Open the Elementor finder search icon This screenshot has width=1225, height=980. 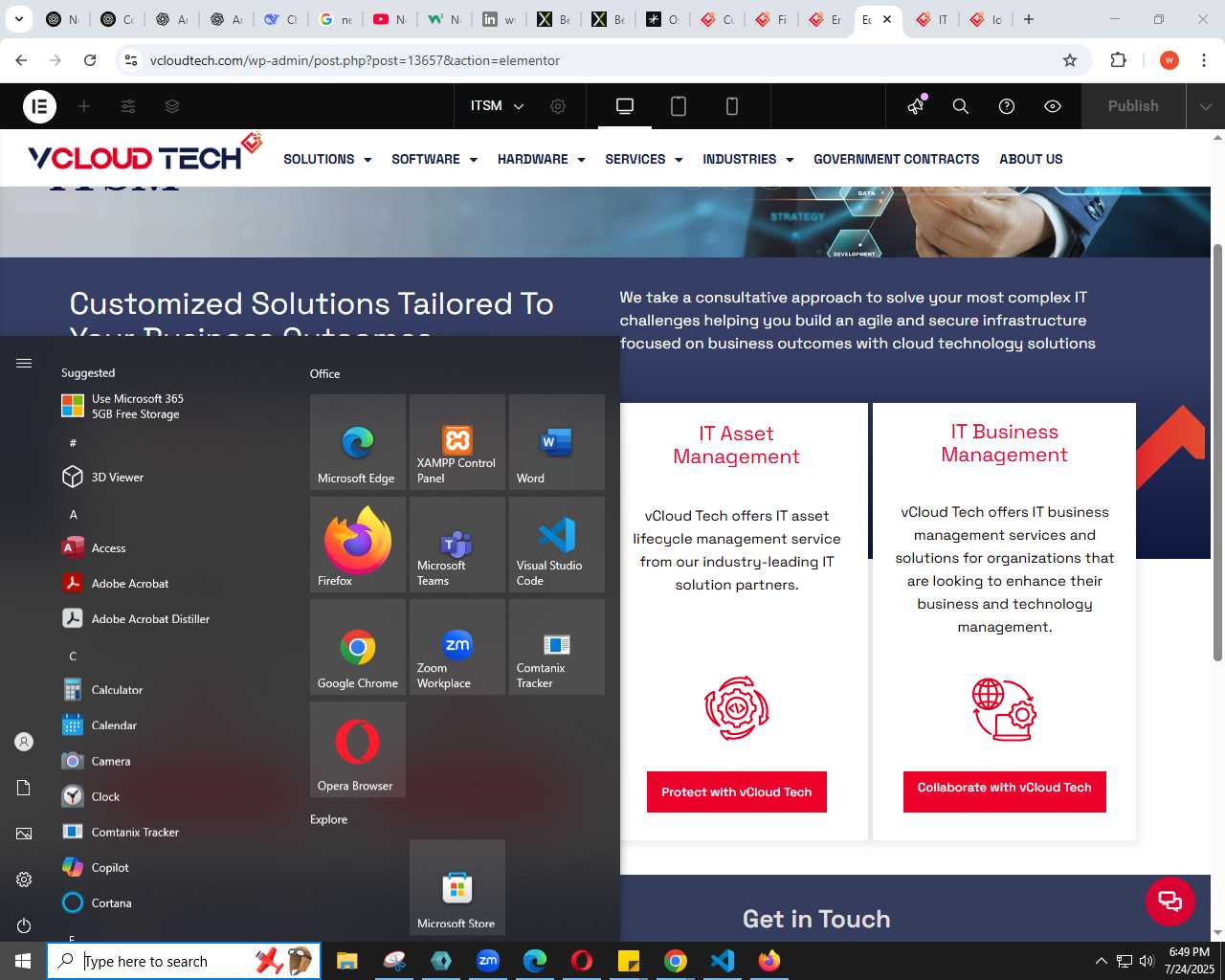point(961,106)
